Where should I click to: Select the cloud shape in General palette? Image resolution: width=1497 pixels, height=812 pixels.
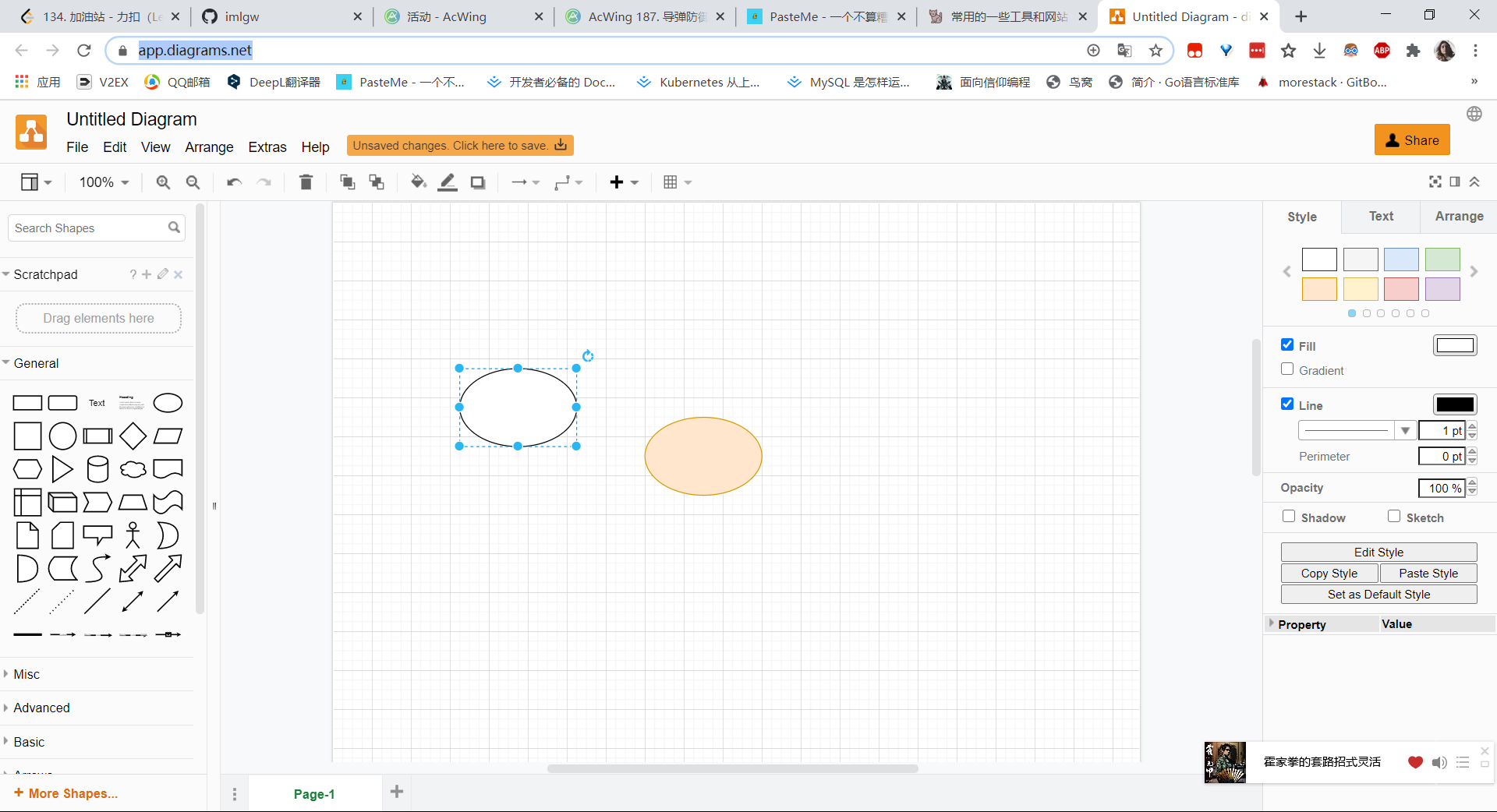(133, 469)
